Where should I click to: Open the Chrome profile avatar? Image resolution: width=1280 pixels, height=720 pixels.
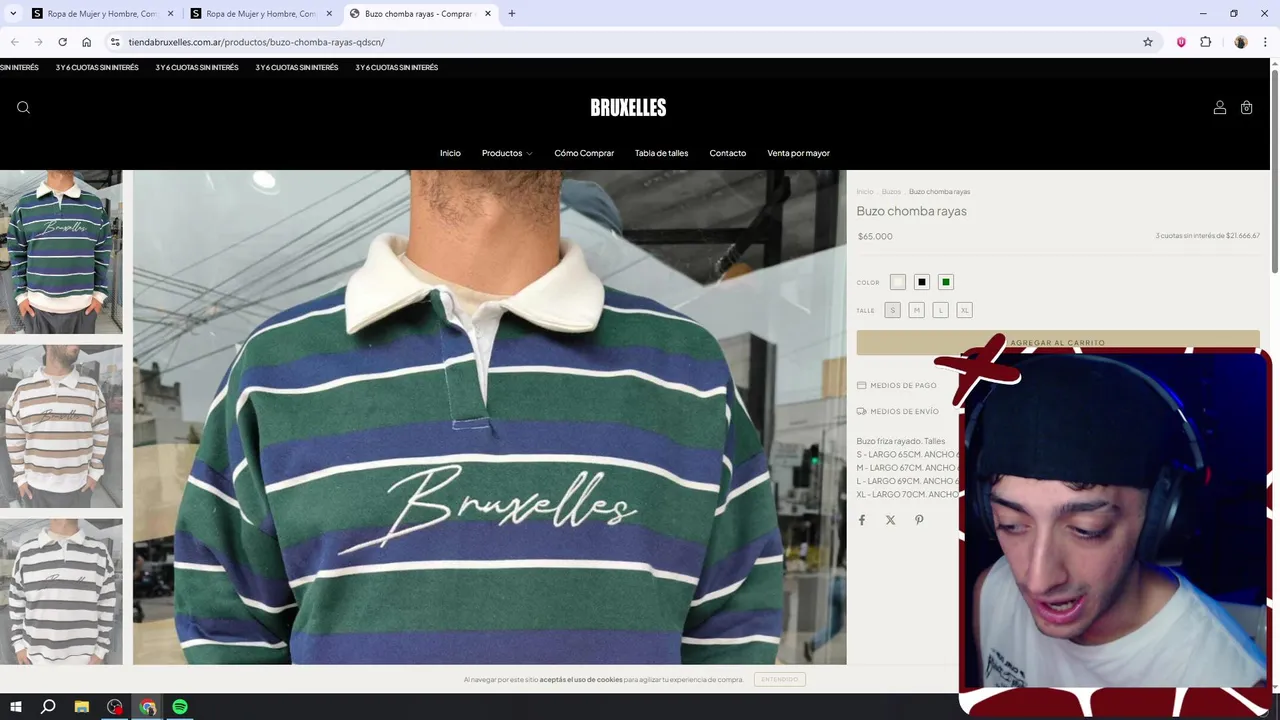pyautogui.click(x=1241, y=42)
